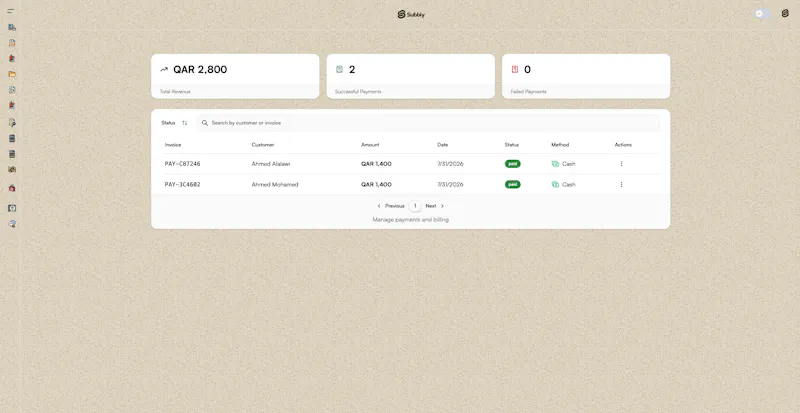Open the hamburger menu in the sidebar
The height and width of the screenshot is (413, 800).
(x=11, y=11)
